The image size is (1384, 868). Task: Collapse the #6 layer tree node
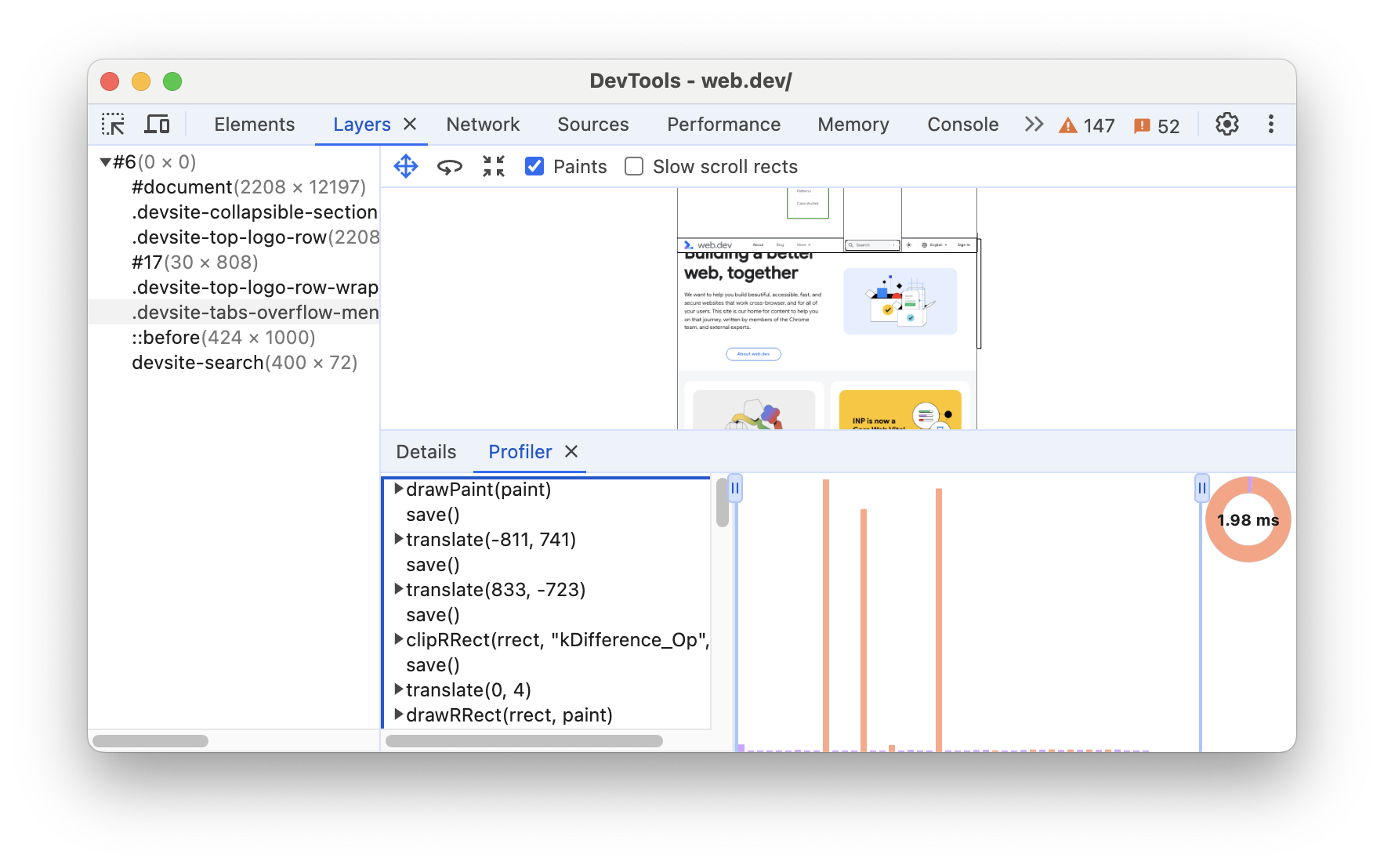103,161
